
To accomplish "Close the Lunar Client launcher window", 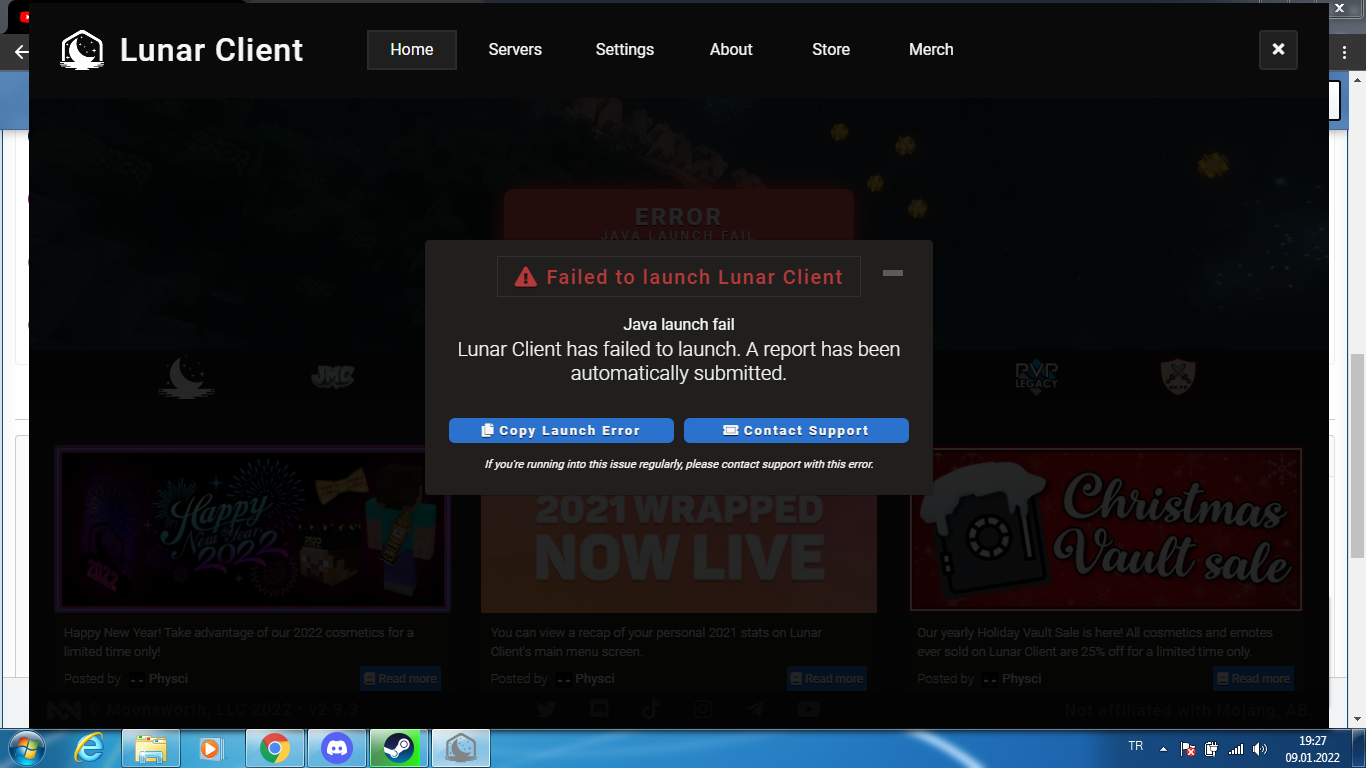I will pyautogui.click(x=1278, y=49).
